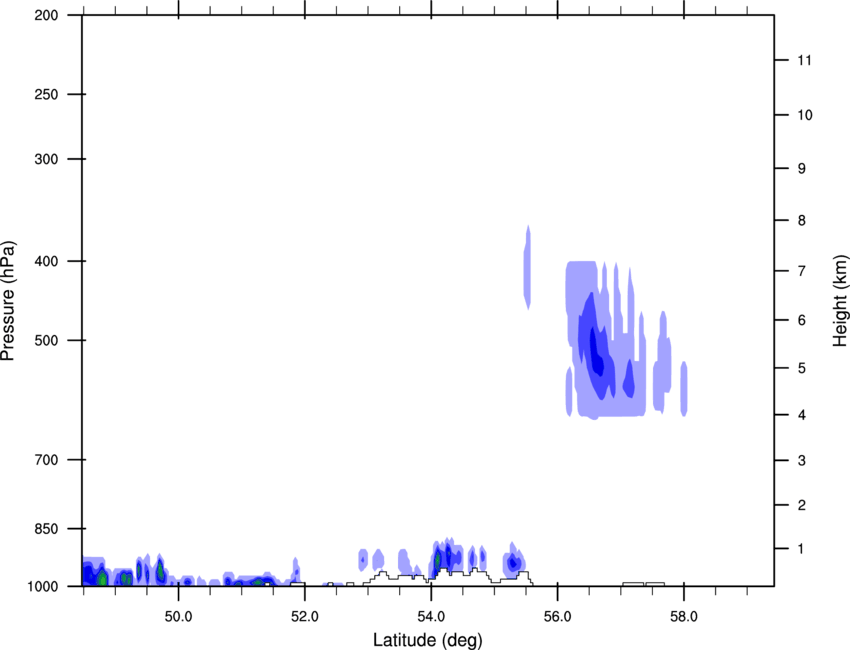850x650 pixels.
Task: Select the 850 pressure tick label
Action: tap(46, 529)
